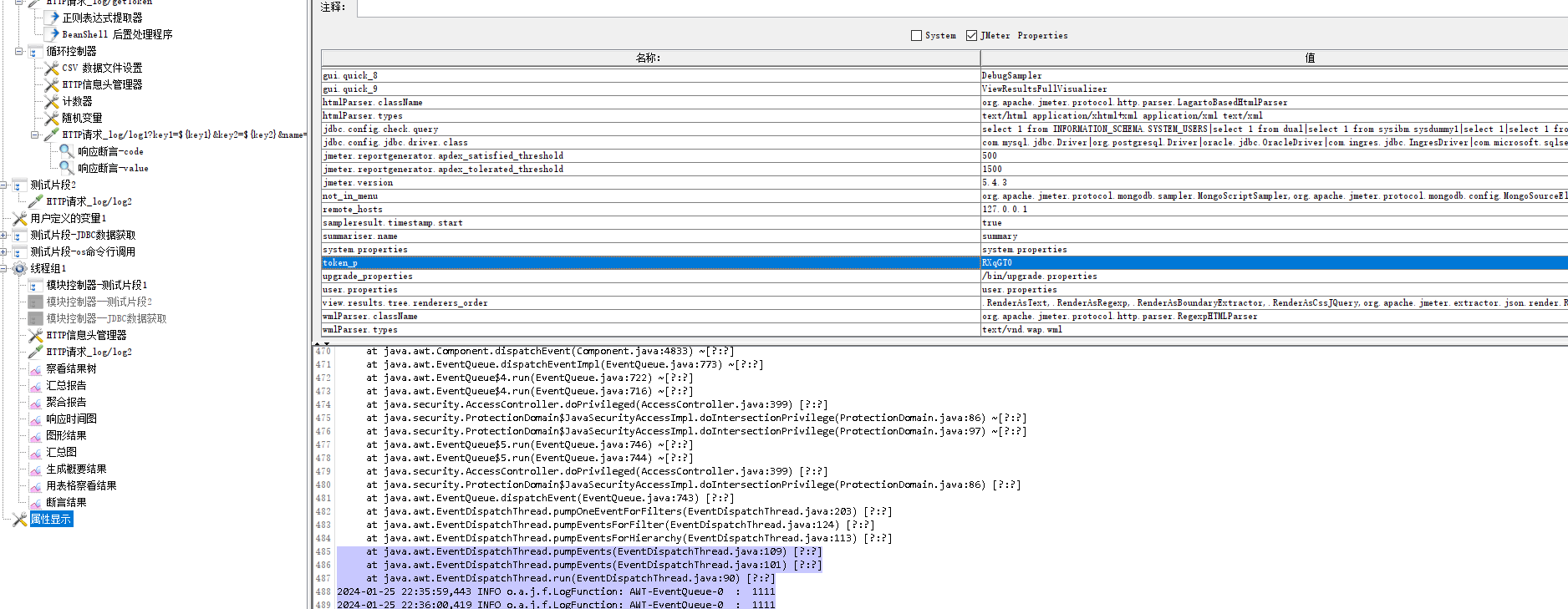Click the 注释 comment input field
The width and height of the screenshot is (1568, 609).
[x=962, y=7]
